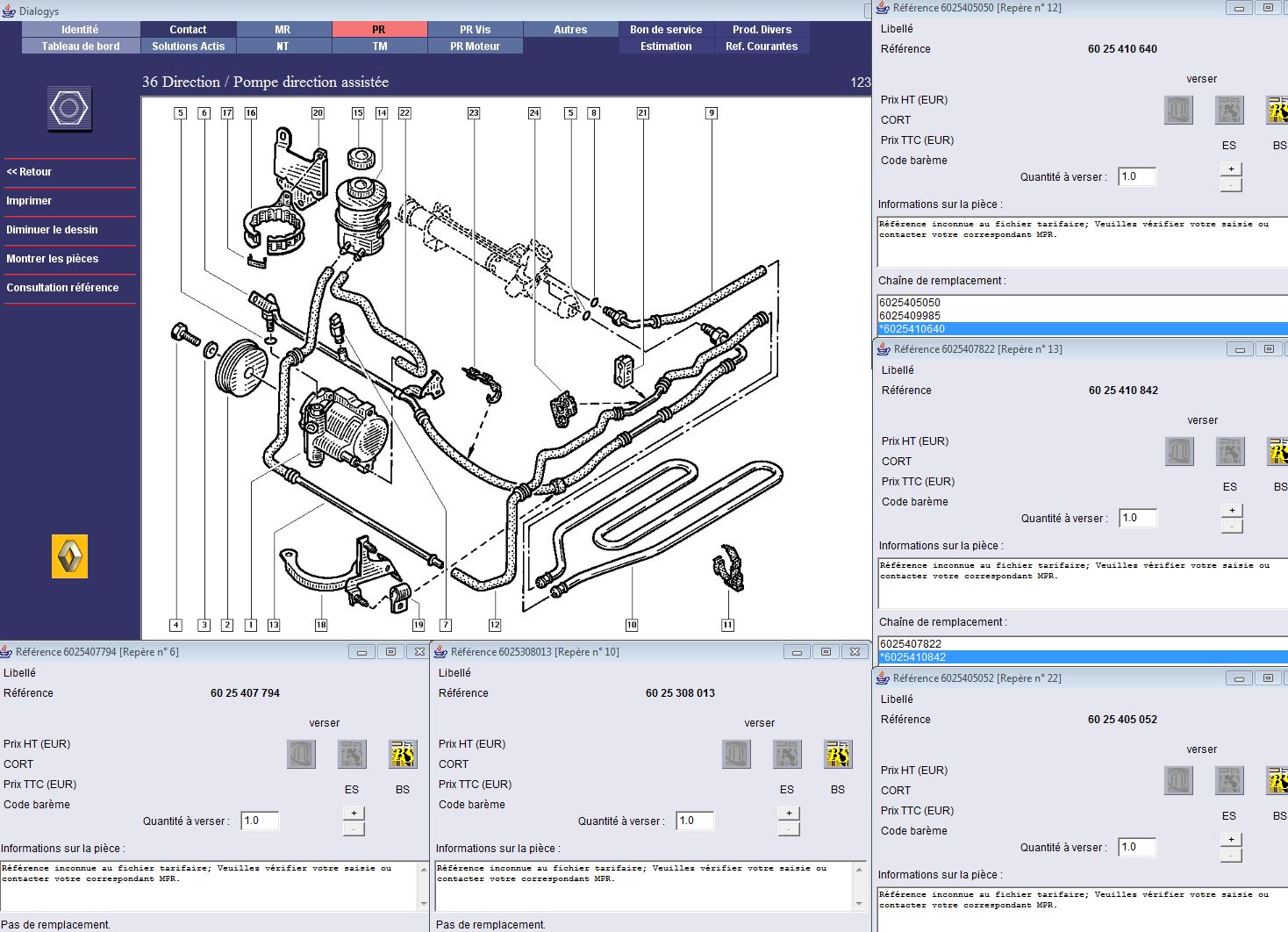1288x932 pixels.
Task: Click the Imprimer link in the sidebar
Action: point(29,201)
